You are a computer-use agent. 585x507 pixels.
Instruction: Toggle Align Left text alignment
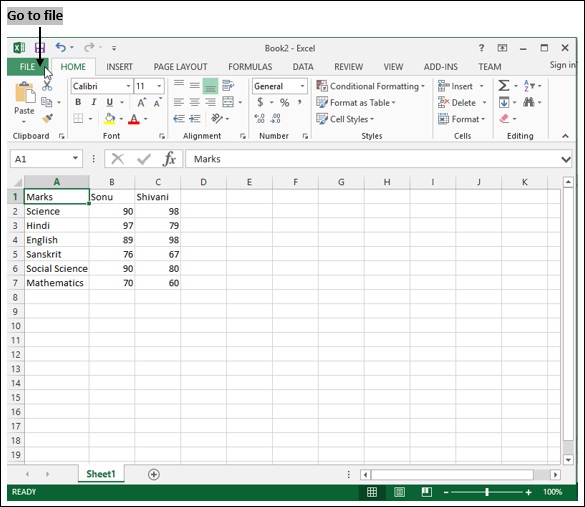coord(179,102)
